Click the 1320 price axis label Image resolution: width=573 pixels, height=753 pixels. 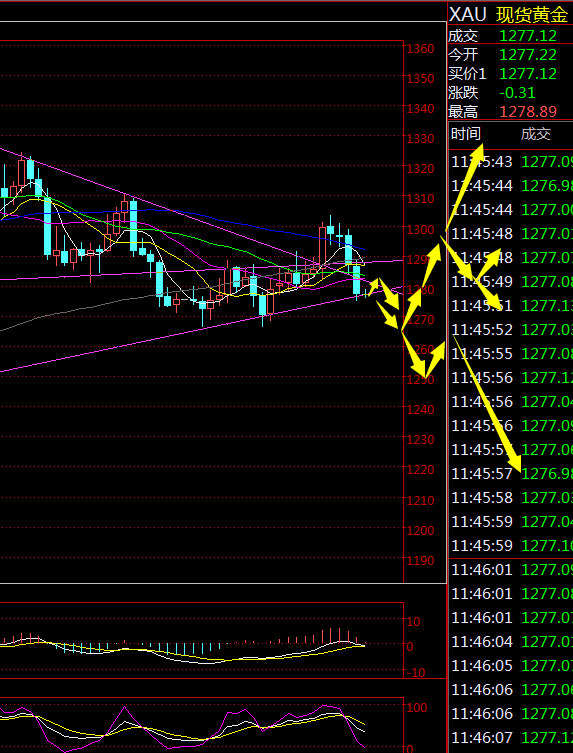tap(420, 169)
